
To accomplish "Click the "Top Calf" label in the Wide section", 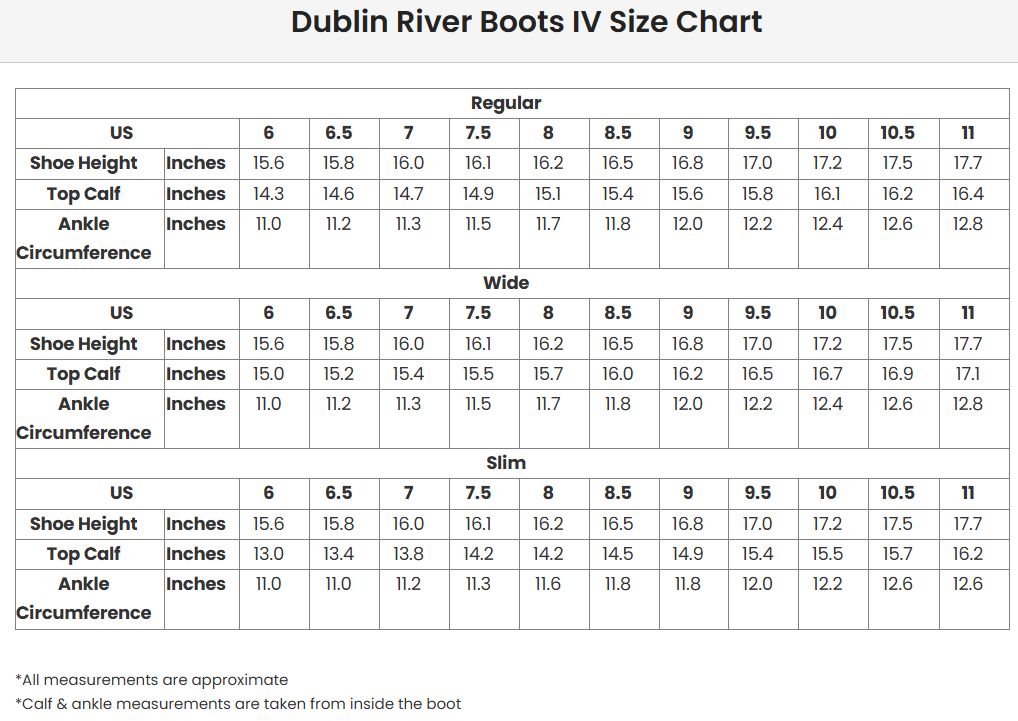I will click(84, 374).
